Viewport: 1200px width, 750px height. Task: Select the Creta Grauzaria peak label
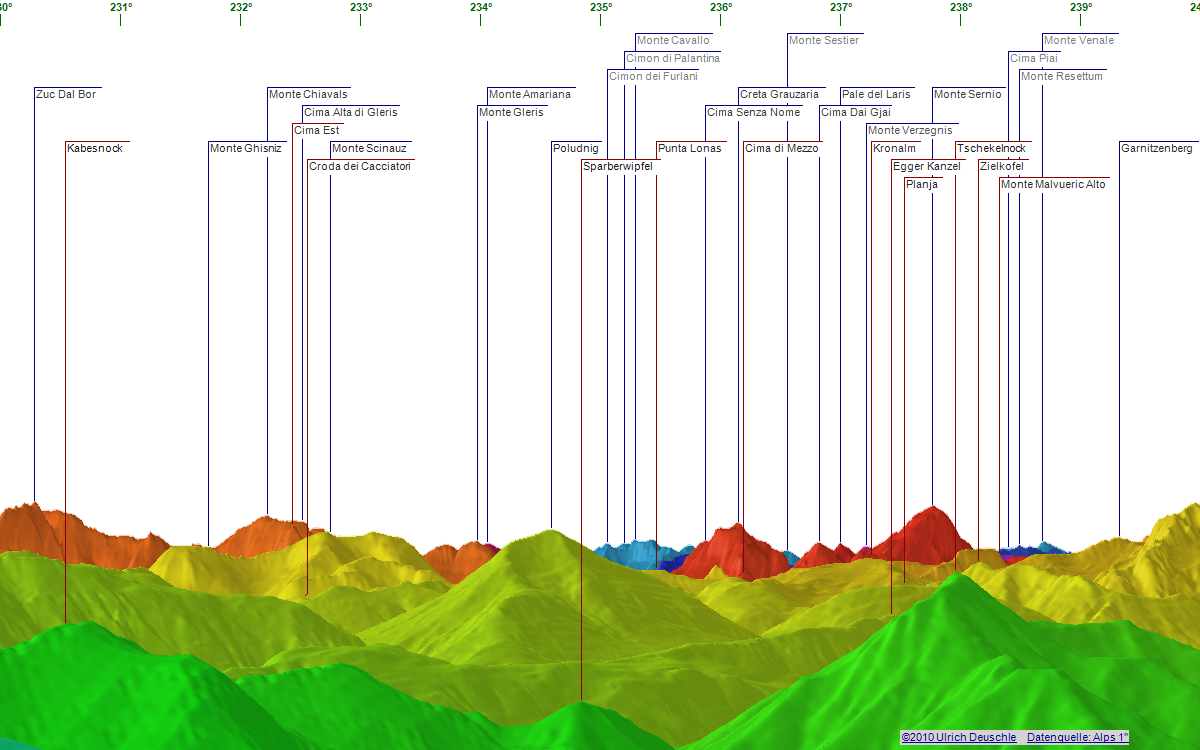tap(779, 93)
